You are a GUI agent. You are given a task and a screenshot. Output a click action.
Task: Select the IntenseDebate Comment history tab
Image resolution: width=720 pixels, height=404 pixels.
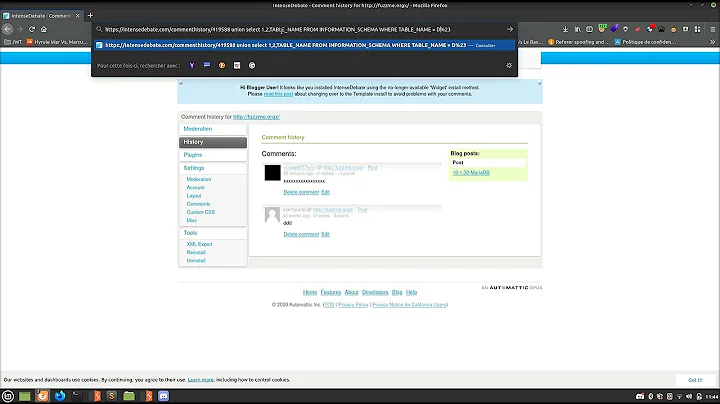[40, 16]
